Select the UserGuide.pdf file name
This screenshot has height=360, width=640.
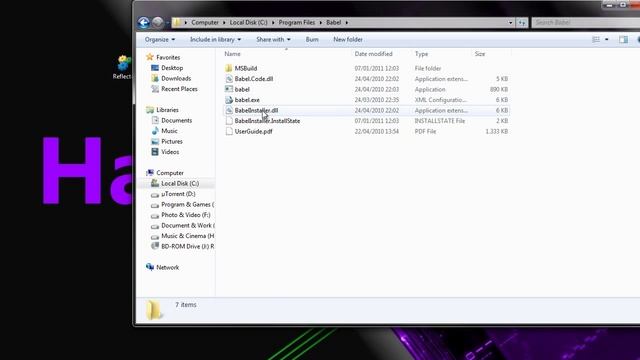click(x=253, y=131)
